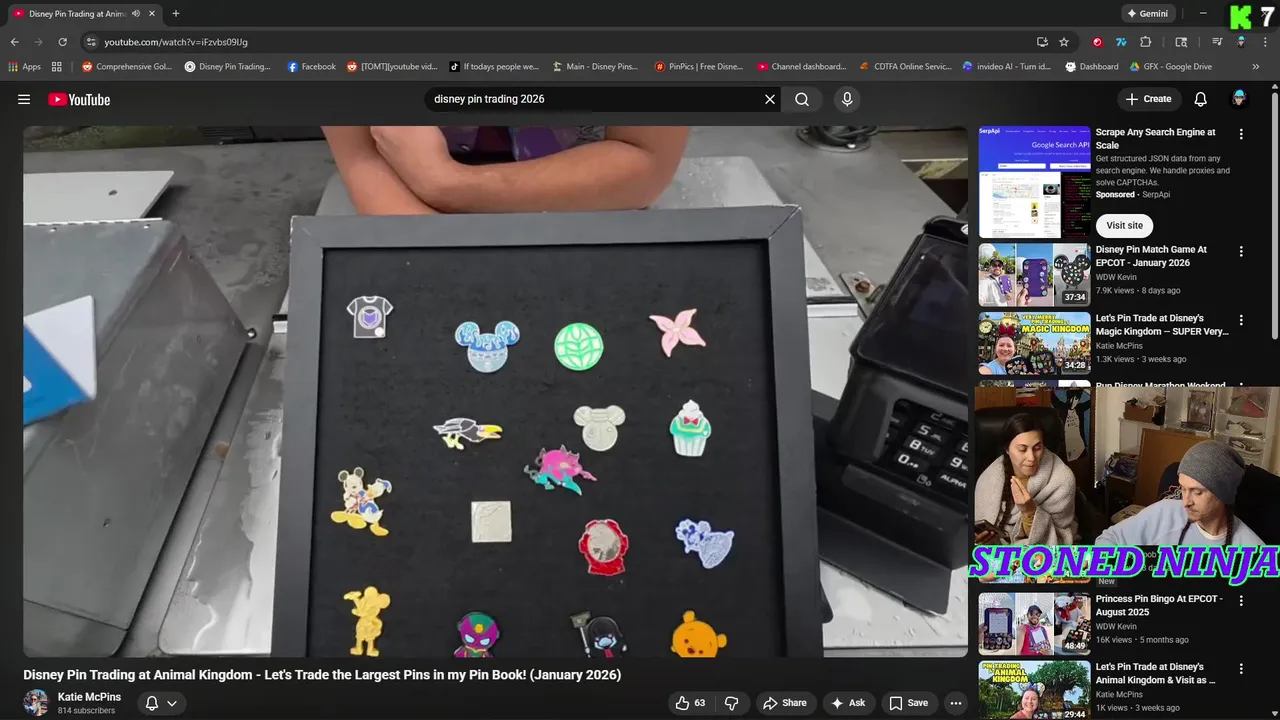Open the YouTube guide hamburger menu

24,99
